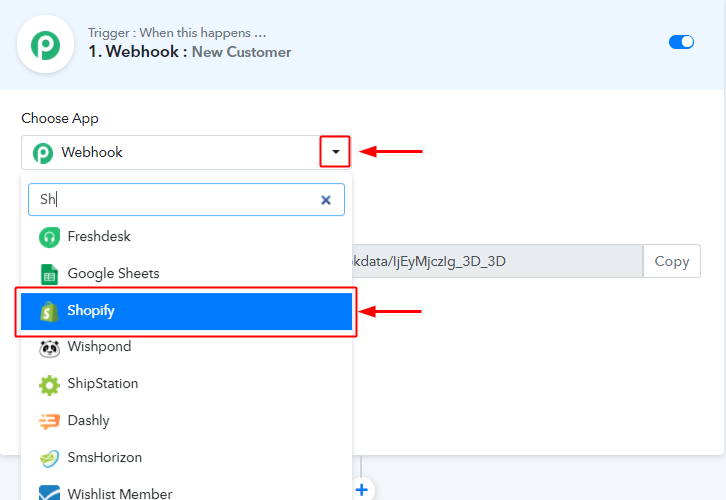Click the Google Sheets icon

49,275
